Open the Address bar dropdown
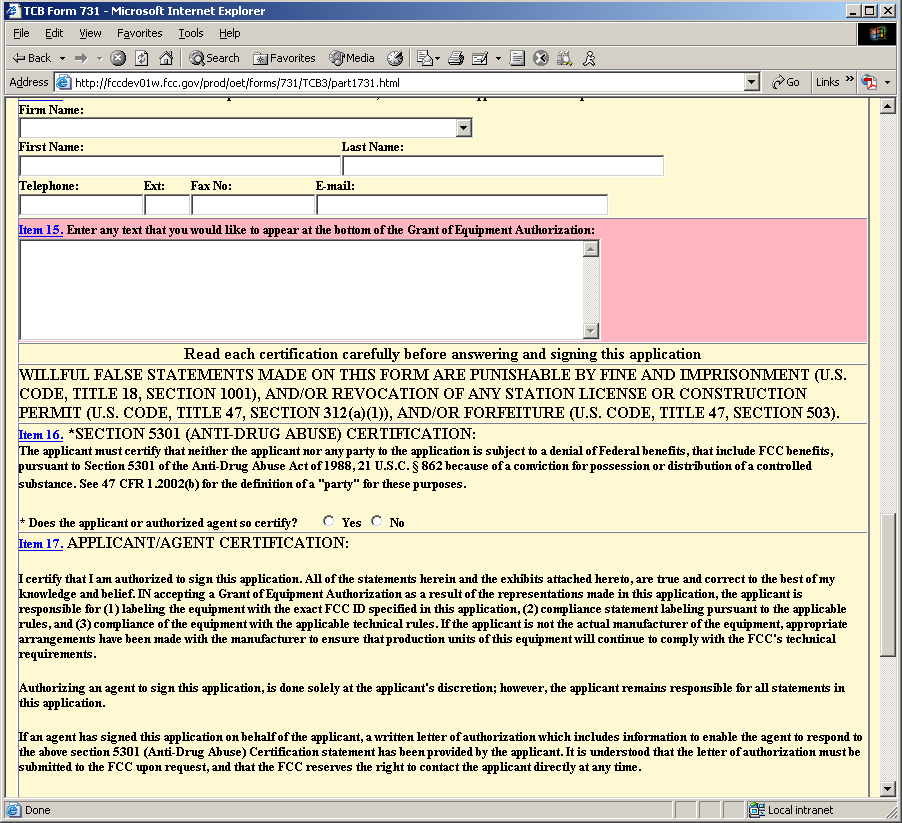Viewport: 902px width, 823px height. point(751,82)
